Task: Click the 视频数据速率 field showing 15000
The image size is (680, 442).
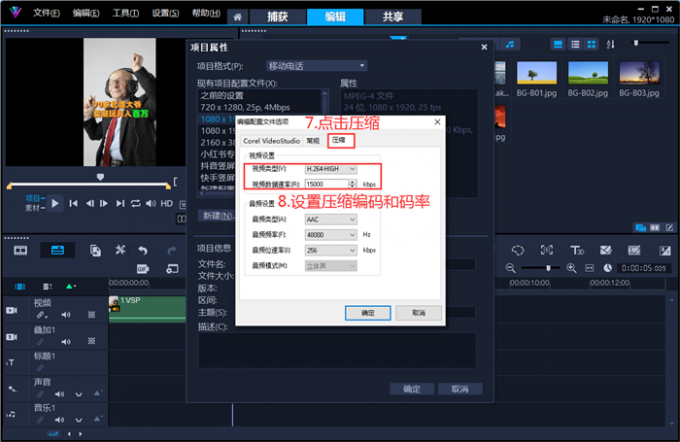Action: tap(327, 184)
